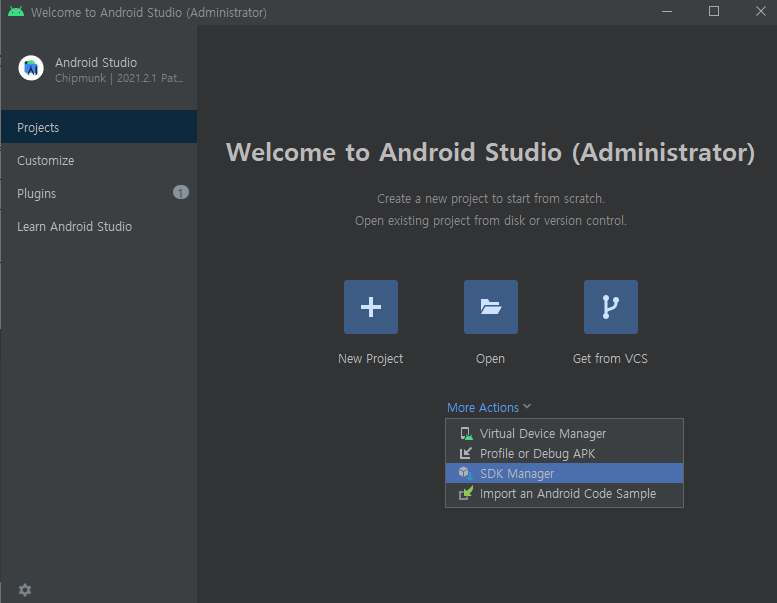777x603 pixels.
Task: Open SDK Manager from More Actions
Action: click(564, 473)
